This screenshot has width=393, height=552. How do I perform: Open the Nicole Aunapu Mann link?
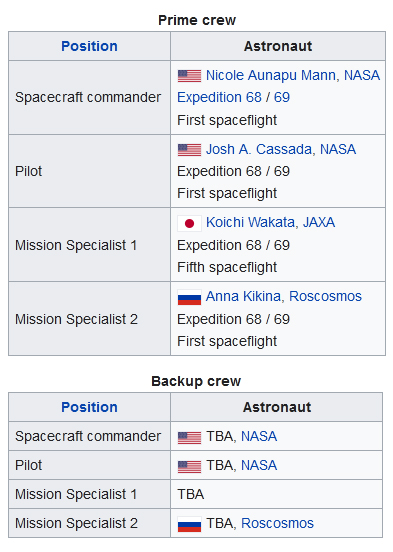pos(270,75)
